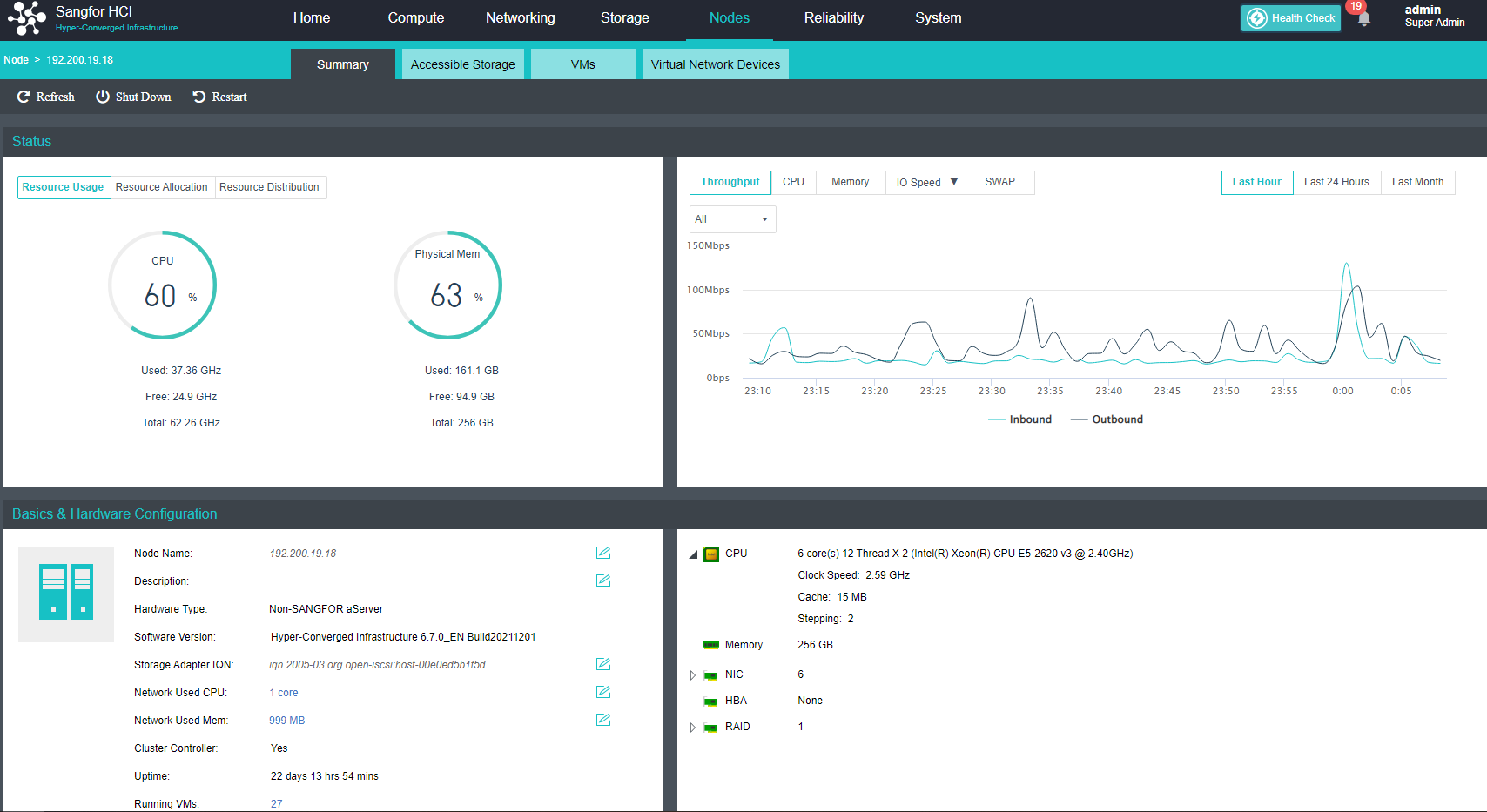
Task: Open the IO Speed dropdown
Action: [926, 183]
